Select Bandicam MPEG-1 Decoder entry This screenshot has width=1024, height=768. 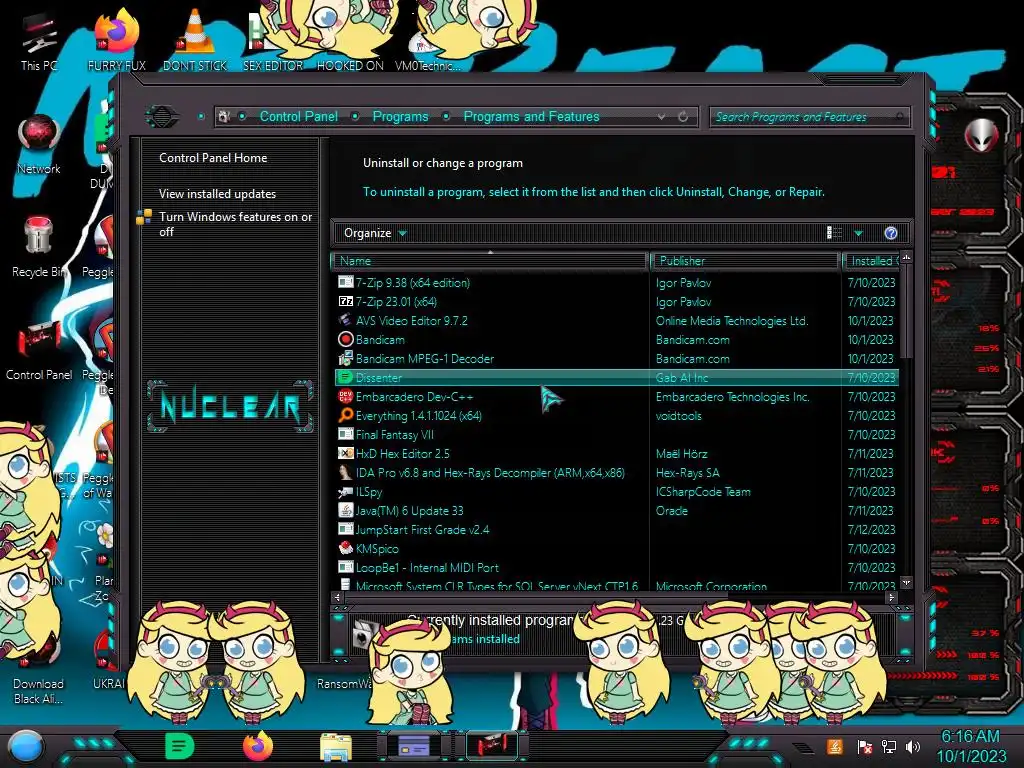point(616,359)
